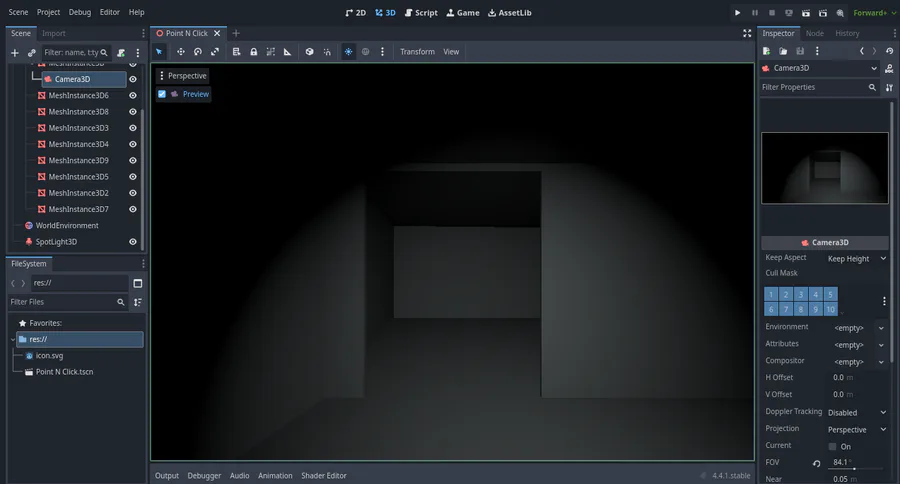Viewport: 900px width, 484px height.
Task: Activate the Scale Mode tool
Action: tap(215, 52)
